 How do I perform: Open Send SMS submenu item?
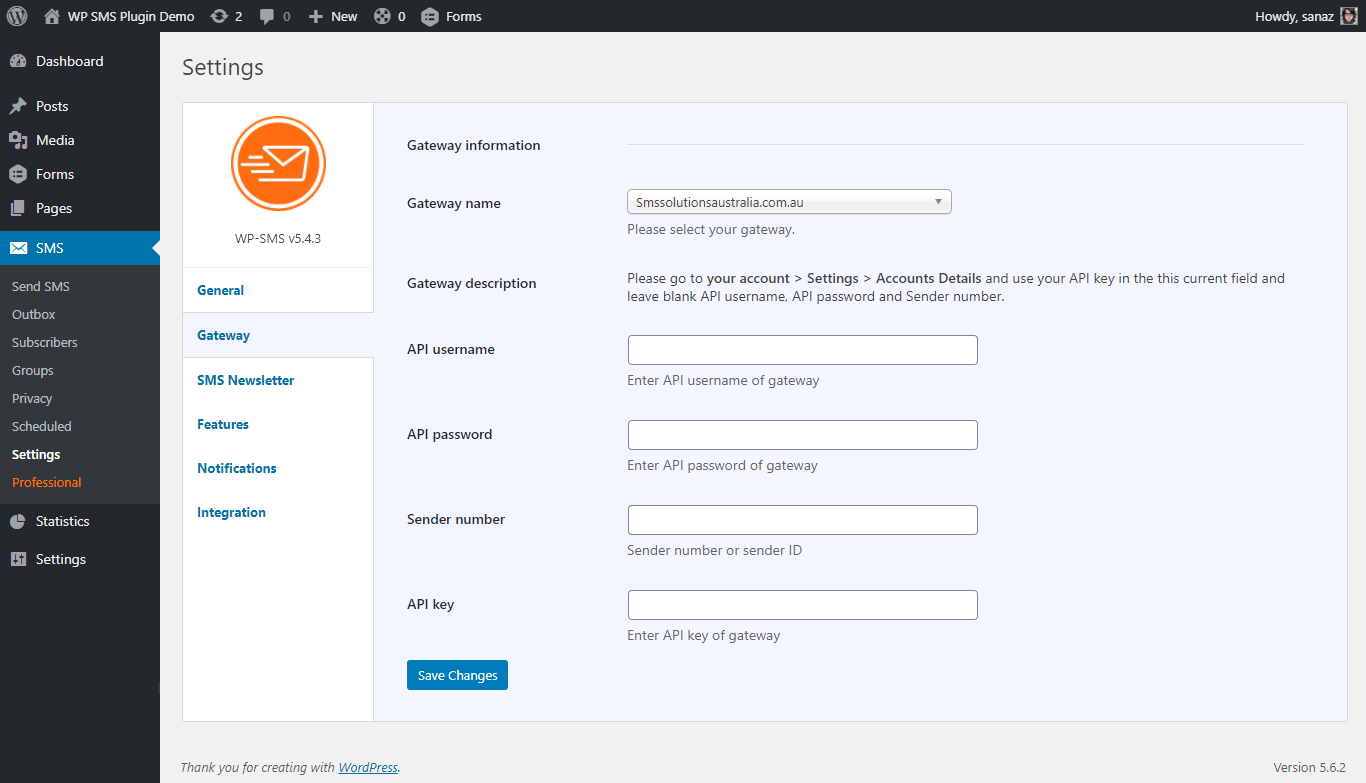coord(41,286)
